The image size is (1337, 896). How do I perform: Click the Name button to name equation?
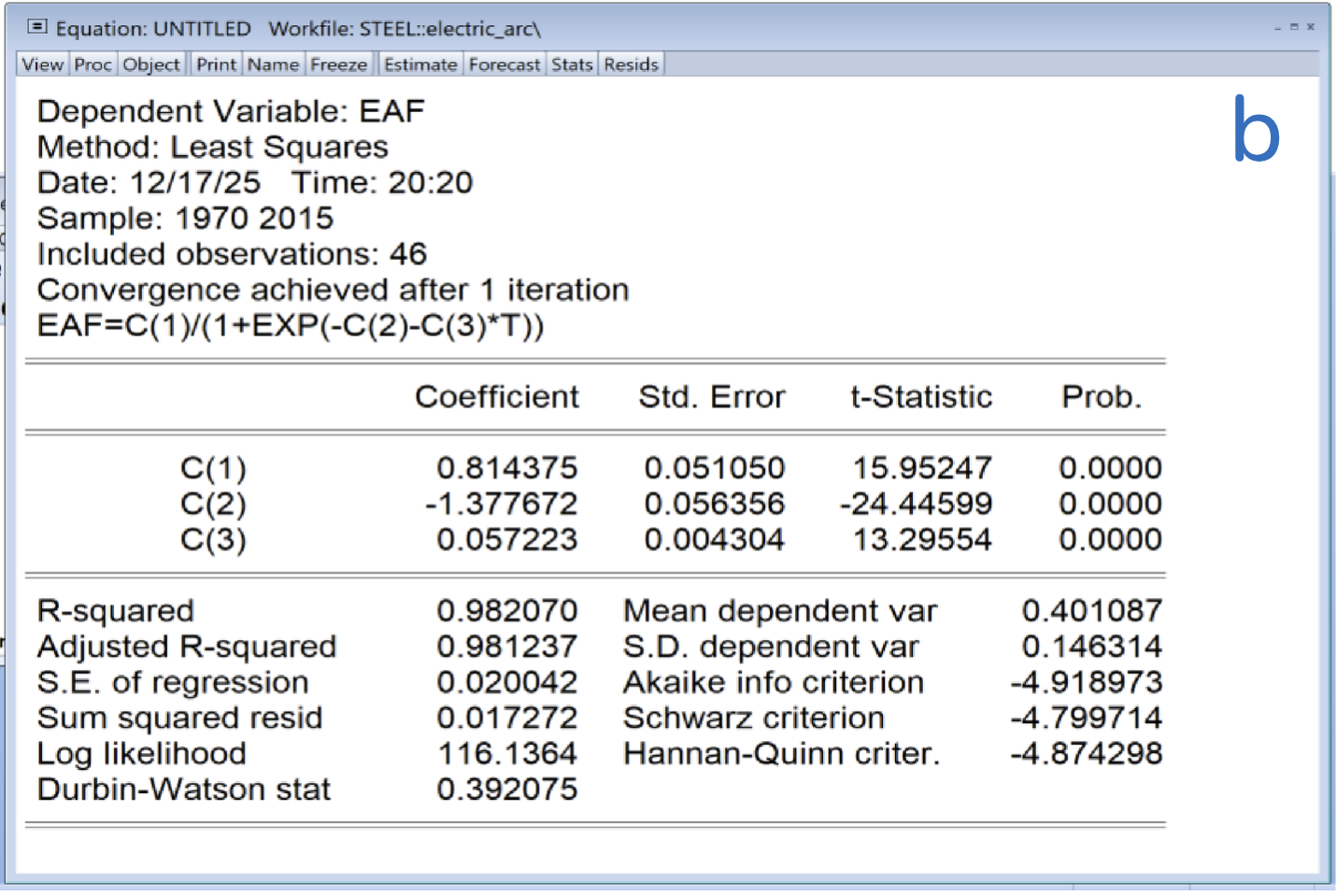pos(273,64)
